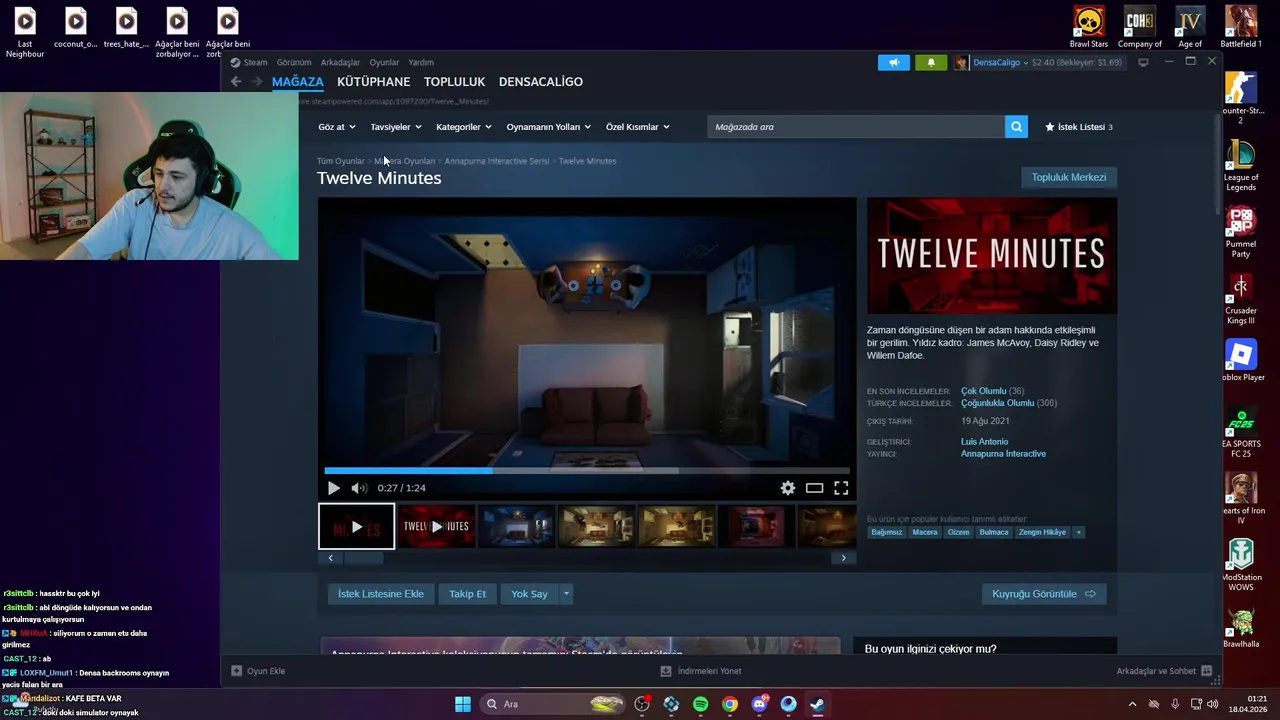Open Pummel Party desktop shortcut

[x=1241, y=231]
